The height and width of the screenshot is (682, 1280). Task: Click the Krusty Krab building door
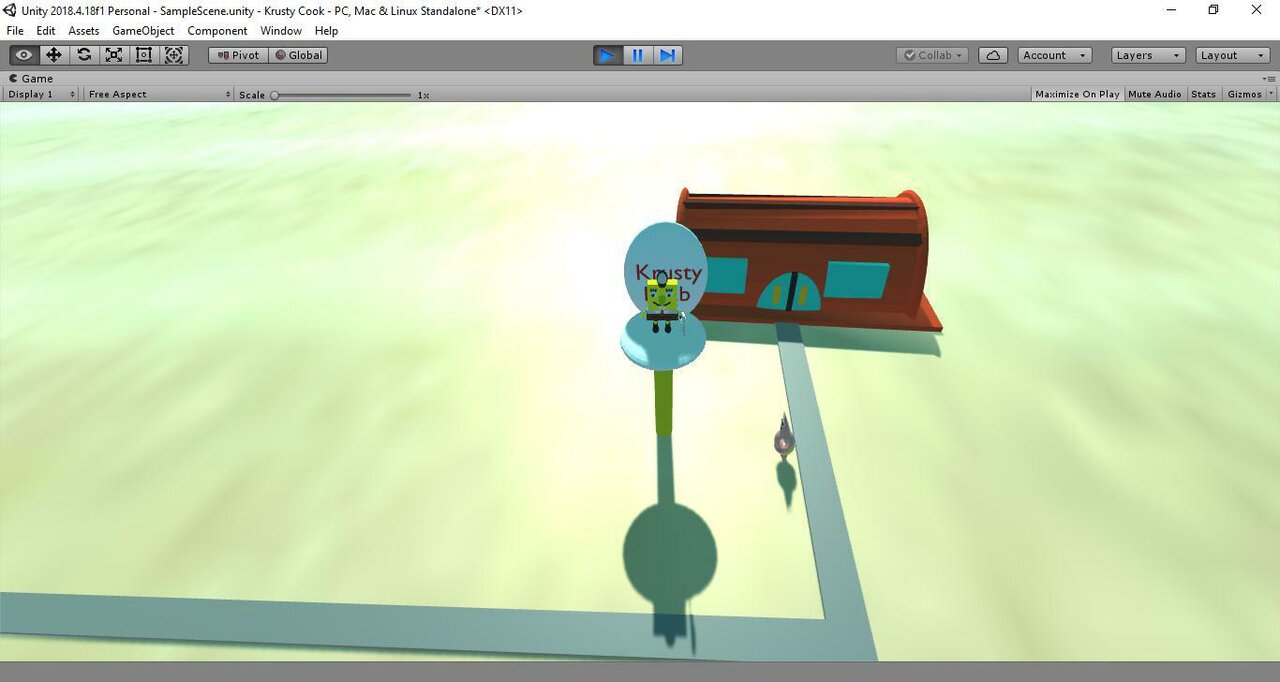791,291
